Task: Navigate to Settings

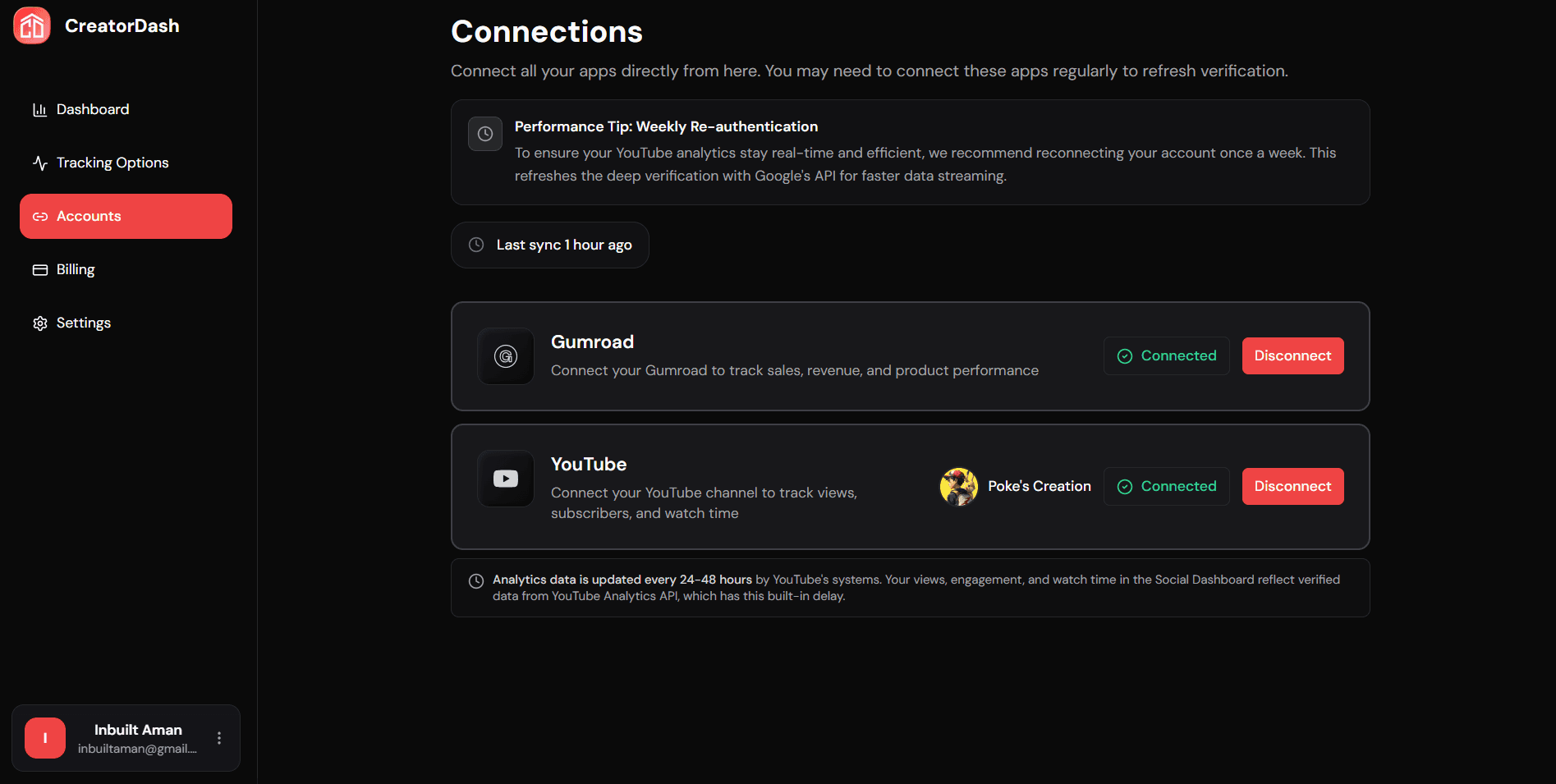Action: point(126,323)
